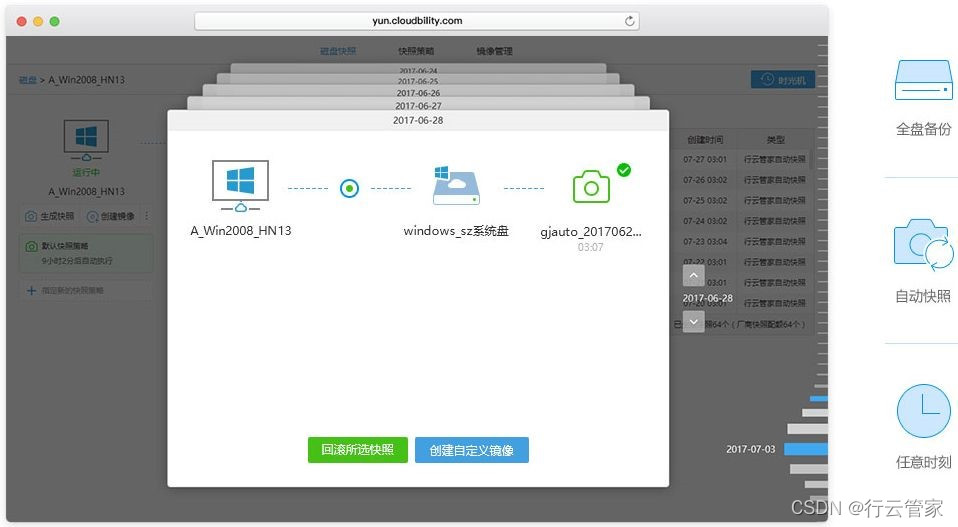Click the 全盘备份 disk icon
Viewport: 958px width, 527px height.
(x=923, y=80)
